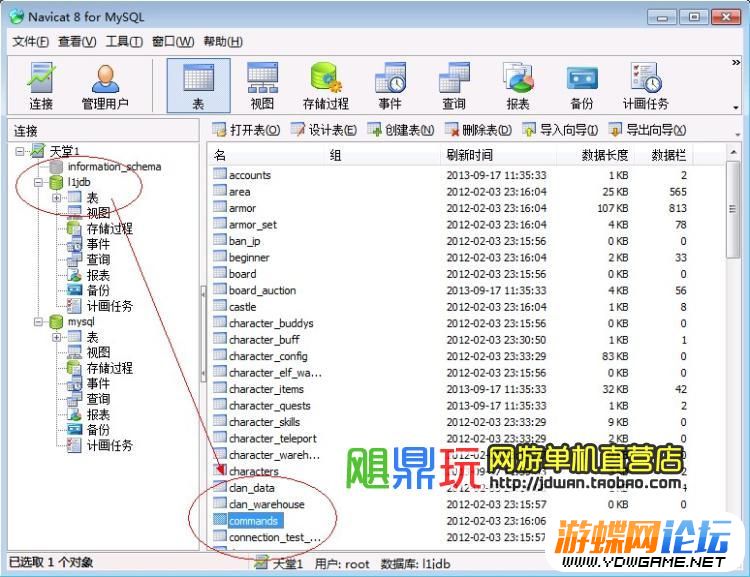
Task: Click 删除表 delete table button
Action: point(478,130)
